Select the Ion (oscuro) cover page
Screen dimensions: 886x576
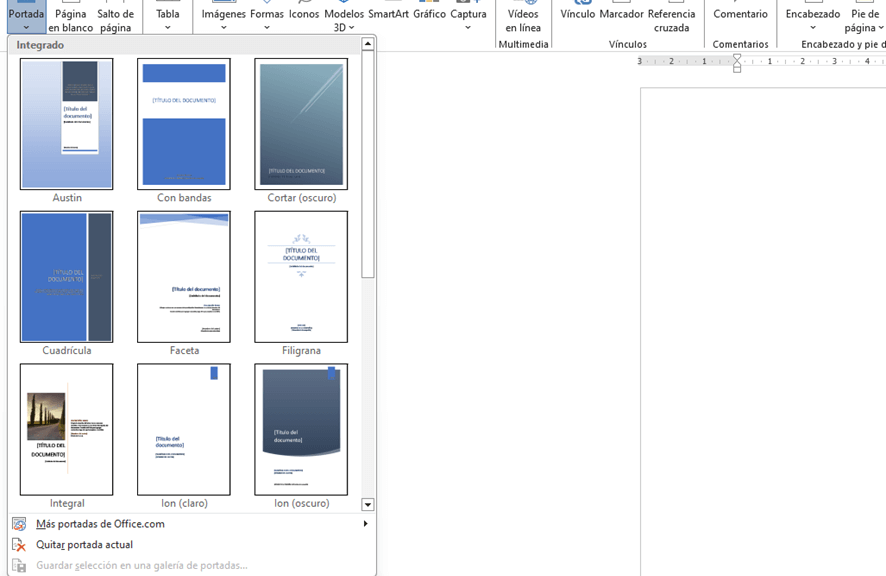tap(301, 430)
